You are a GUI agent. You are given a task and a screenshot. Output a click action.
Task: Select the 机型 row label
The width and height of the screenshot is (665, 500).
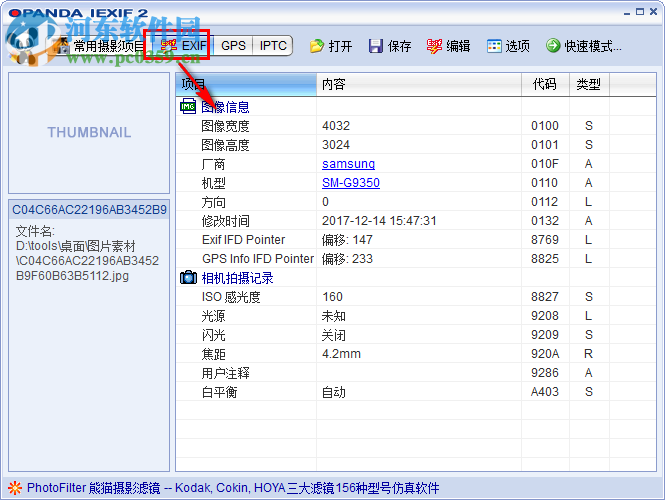pos(213,183)
